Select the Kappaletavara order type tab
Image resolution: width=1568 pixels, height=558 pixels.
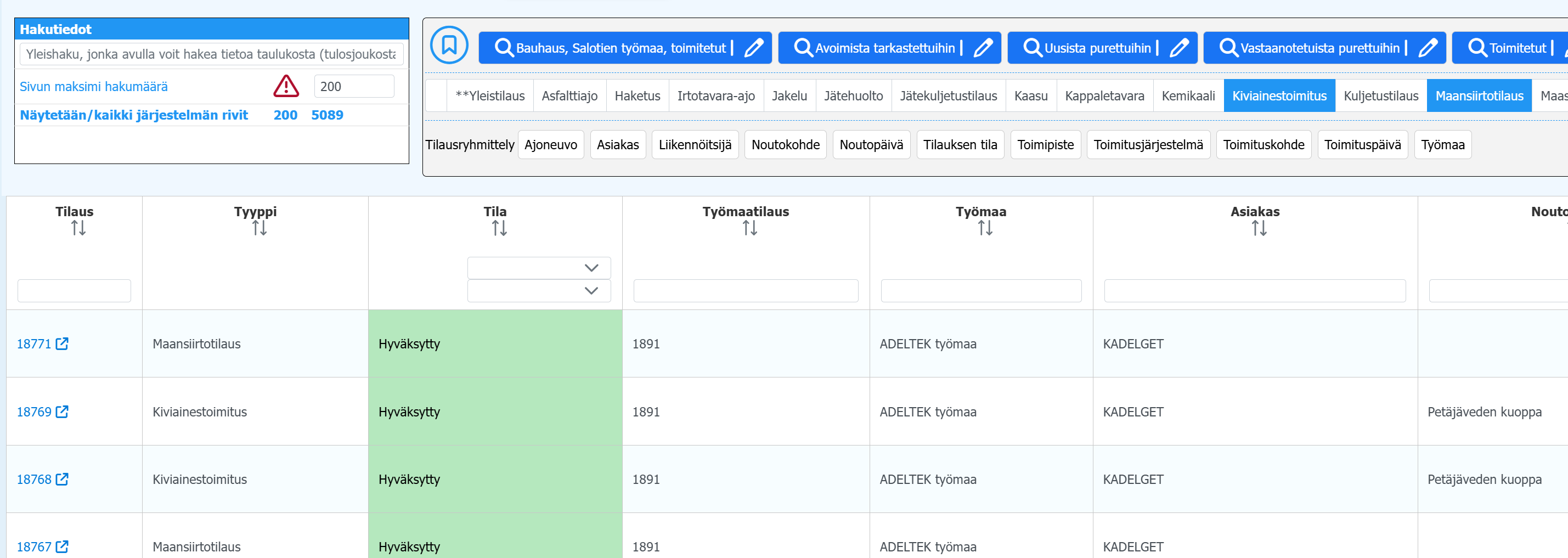1105,95
